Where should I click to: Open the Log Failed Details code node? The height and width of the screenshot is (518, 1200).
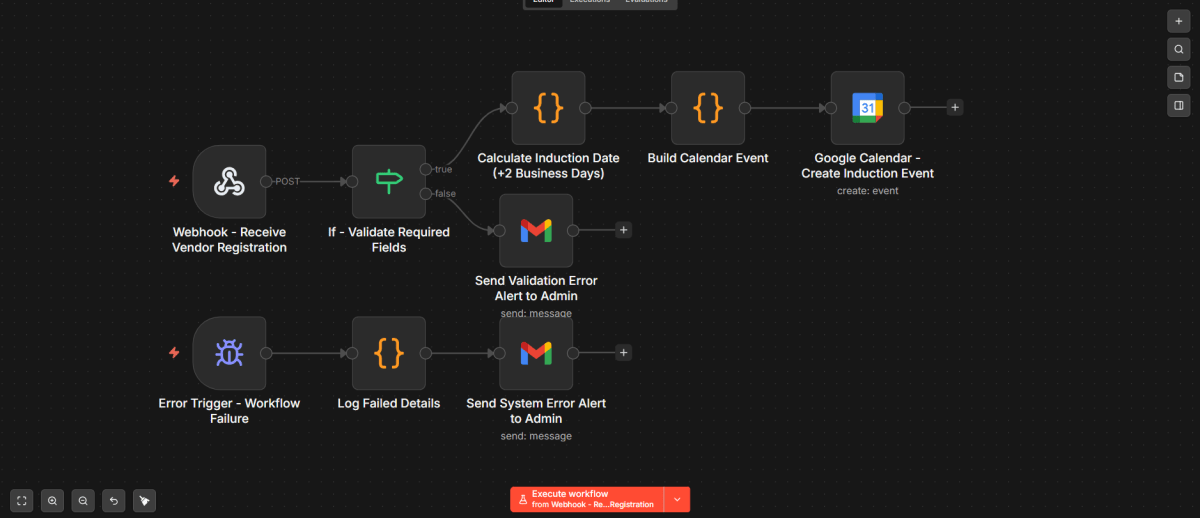pos(388,353)
